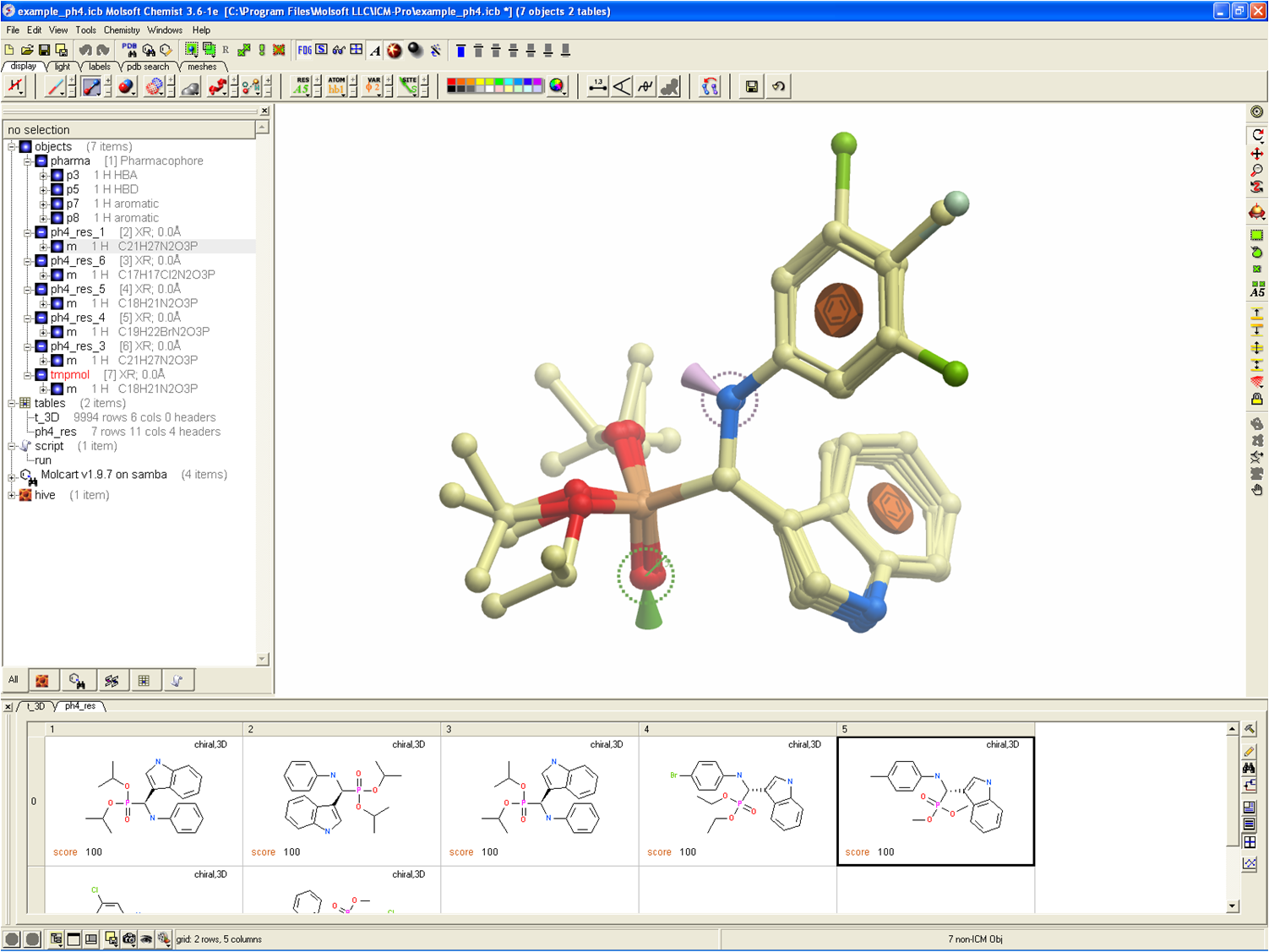This screenshot has height=952, width=1269.
Task: Toggle visibility square of the ph4_res_6 object
Action: pyautogui.click(x=41, y=261)
